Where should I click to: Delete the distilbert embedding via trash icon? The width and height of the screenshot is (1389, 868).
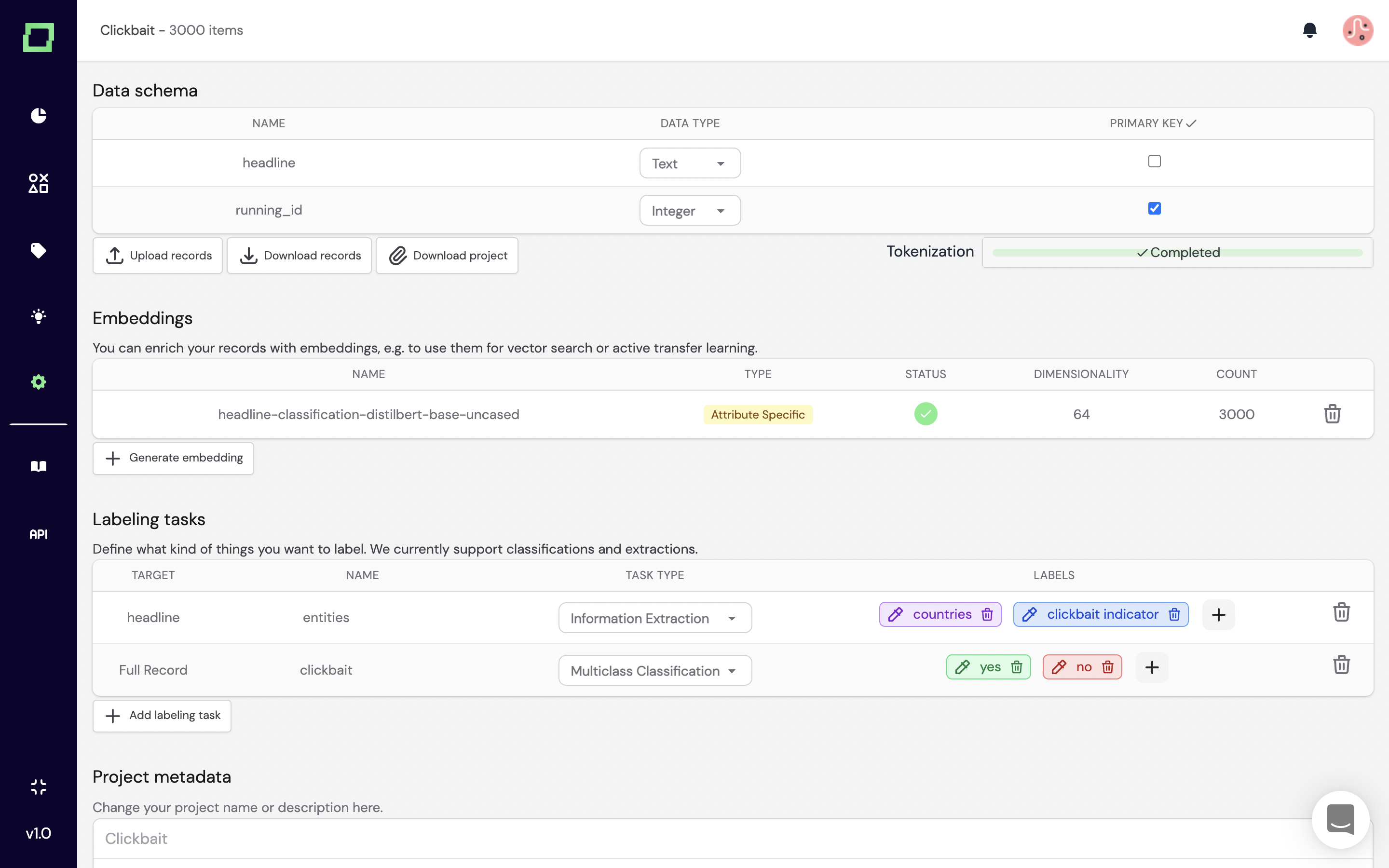pyautogui.click(x=1332, y=414)
